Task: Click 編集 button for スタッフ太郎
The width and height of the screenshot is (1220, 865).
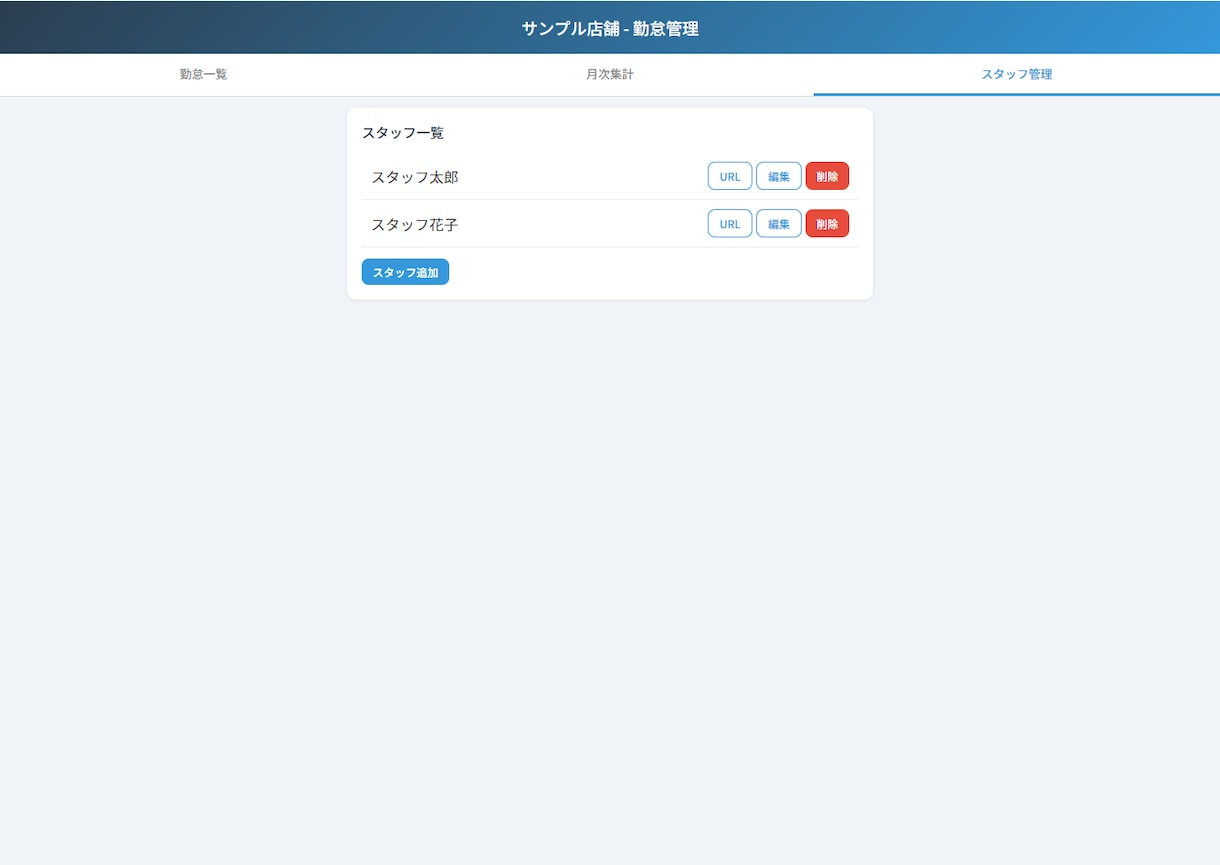Action: pyautogui.click(x=779, y=176)
